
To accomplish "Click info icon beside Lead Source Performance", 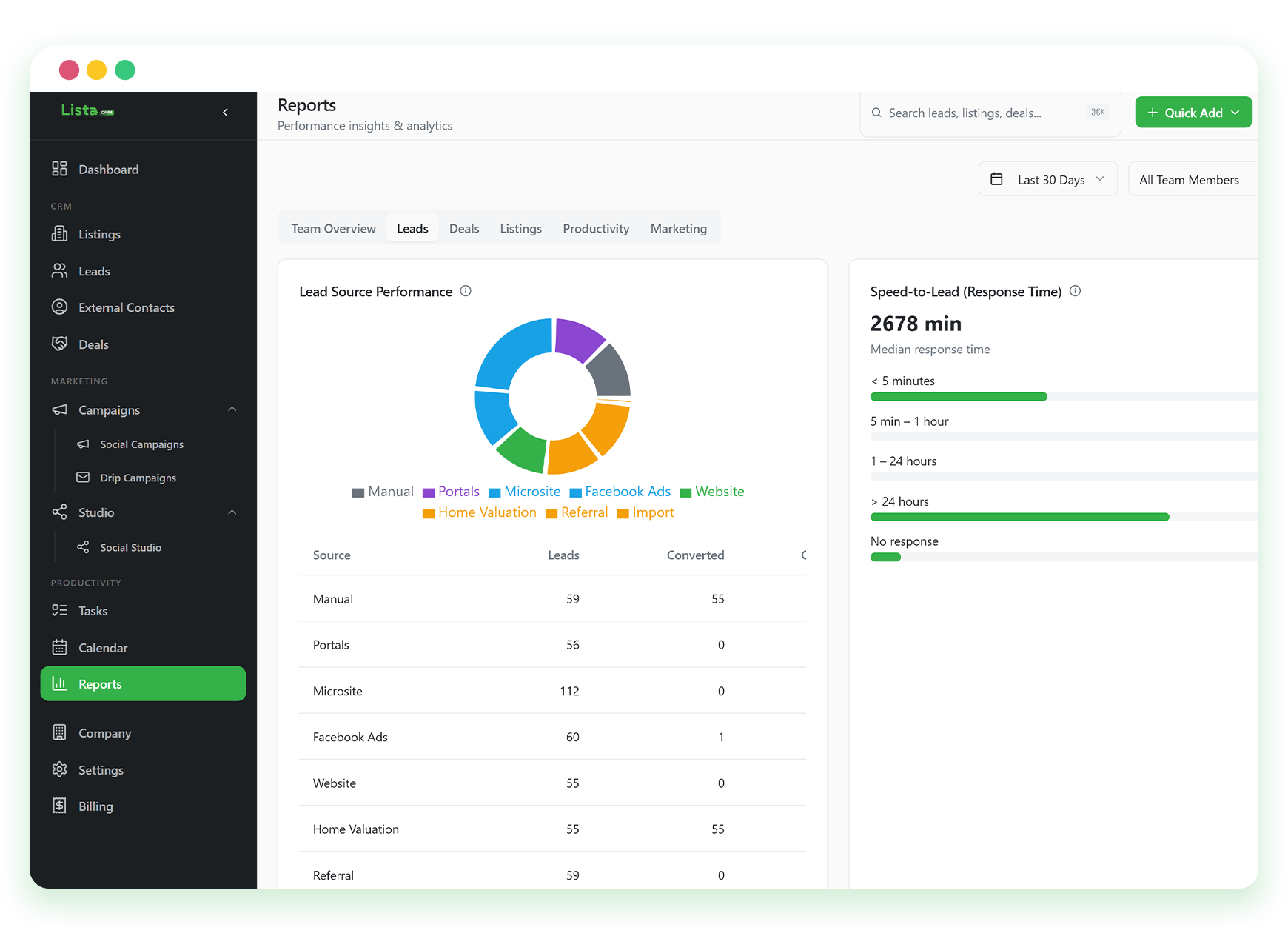I will [x=466, y=291].
